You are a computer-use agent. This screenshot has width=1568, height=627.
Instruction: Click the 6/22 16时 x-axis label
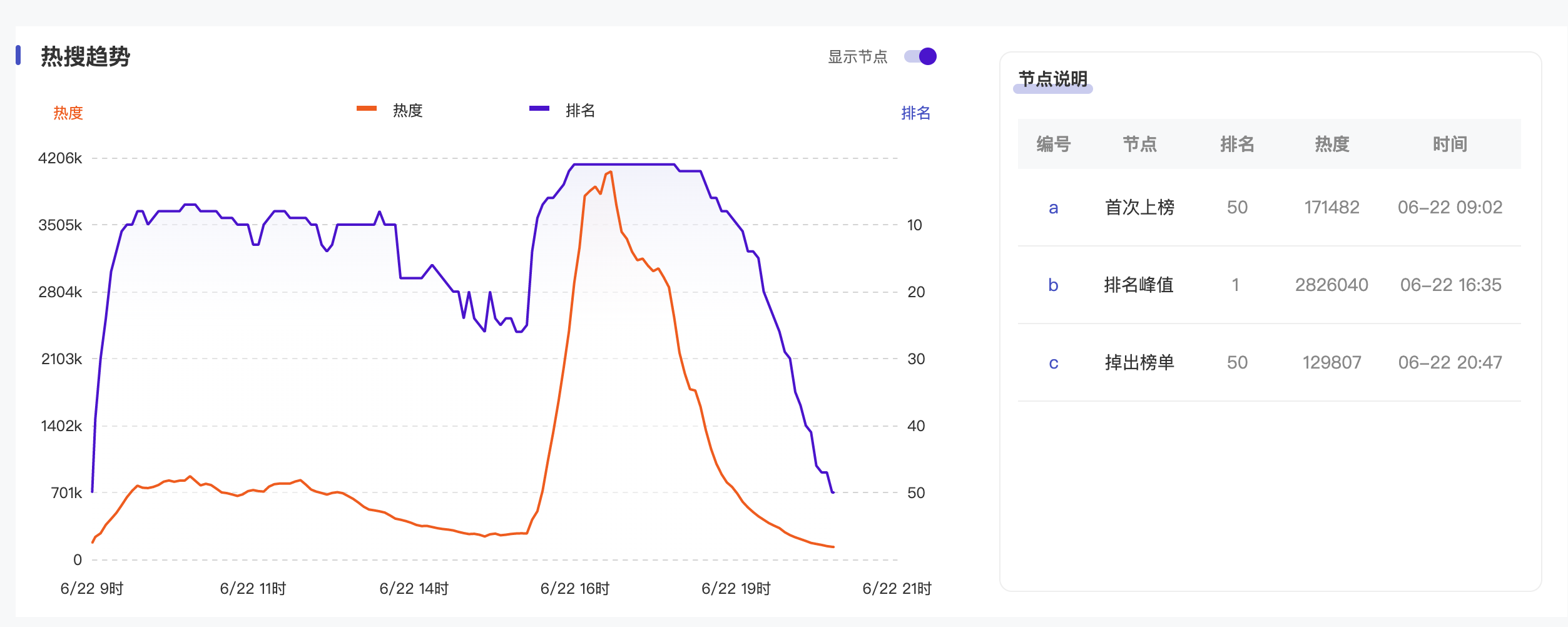pyautogui.click(x=575, y=588)
